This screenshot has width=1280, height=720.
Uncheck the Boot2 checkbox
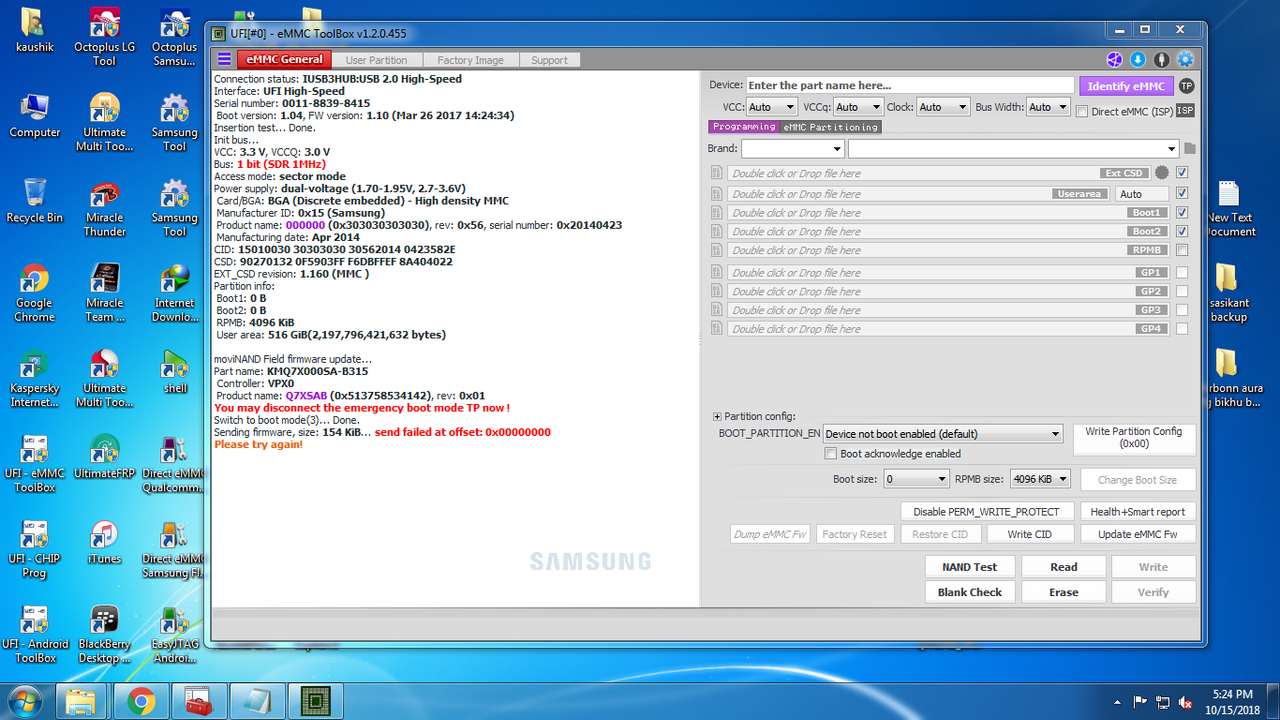1182,231
